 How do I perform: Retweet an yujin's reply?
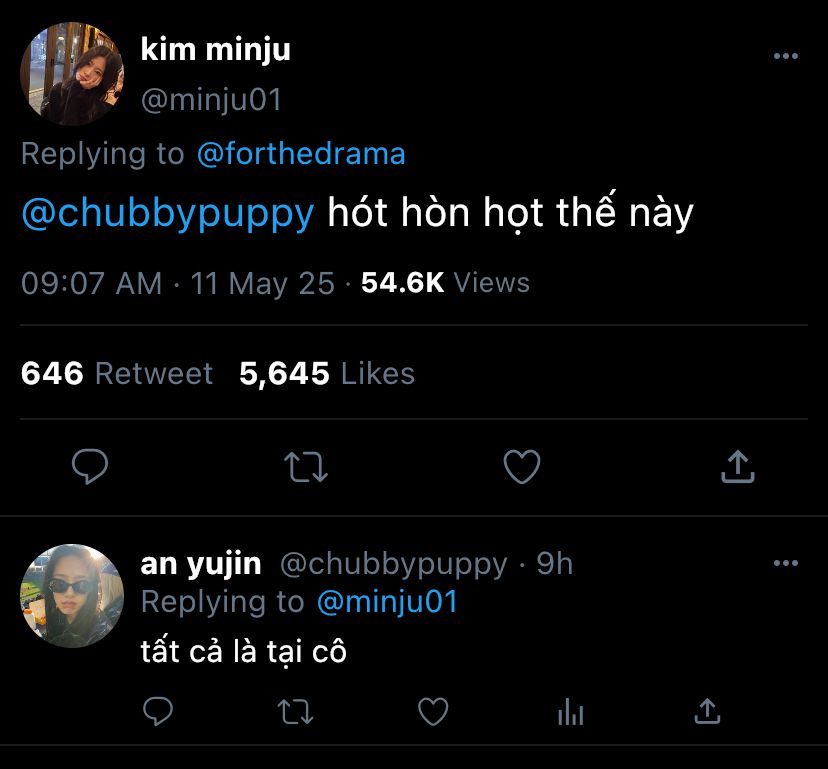tap(295, 711)
